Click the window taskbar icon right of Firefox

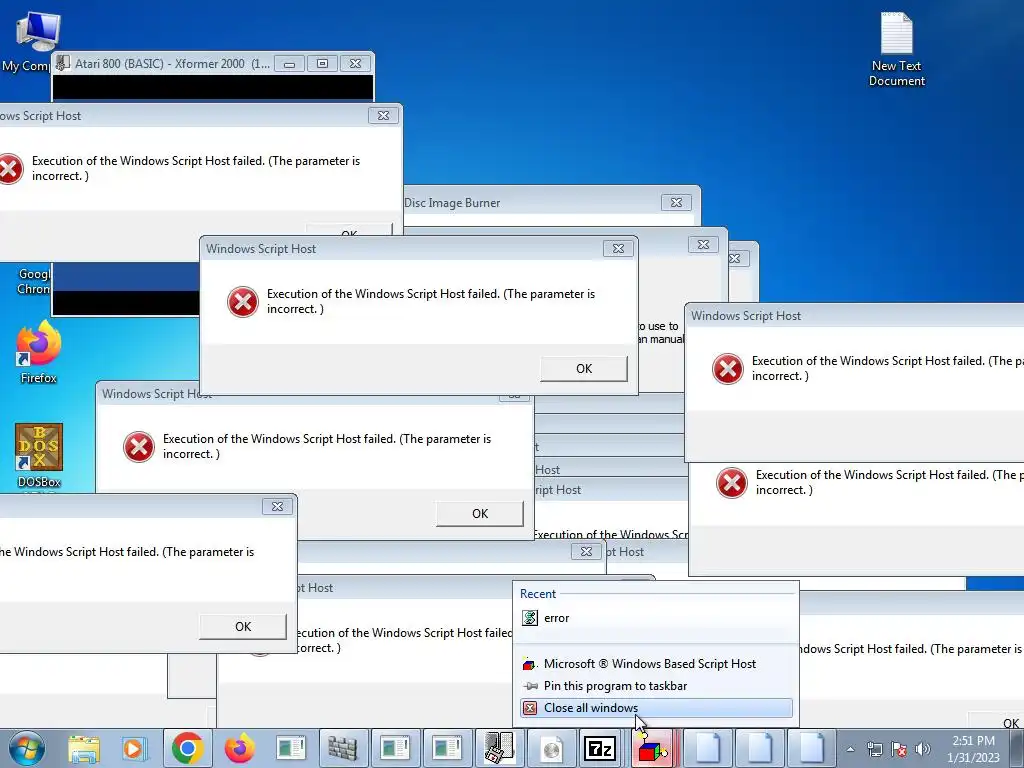pyautogui.click(x=291, y=748)
